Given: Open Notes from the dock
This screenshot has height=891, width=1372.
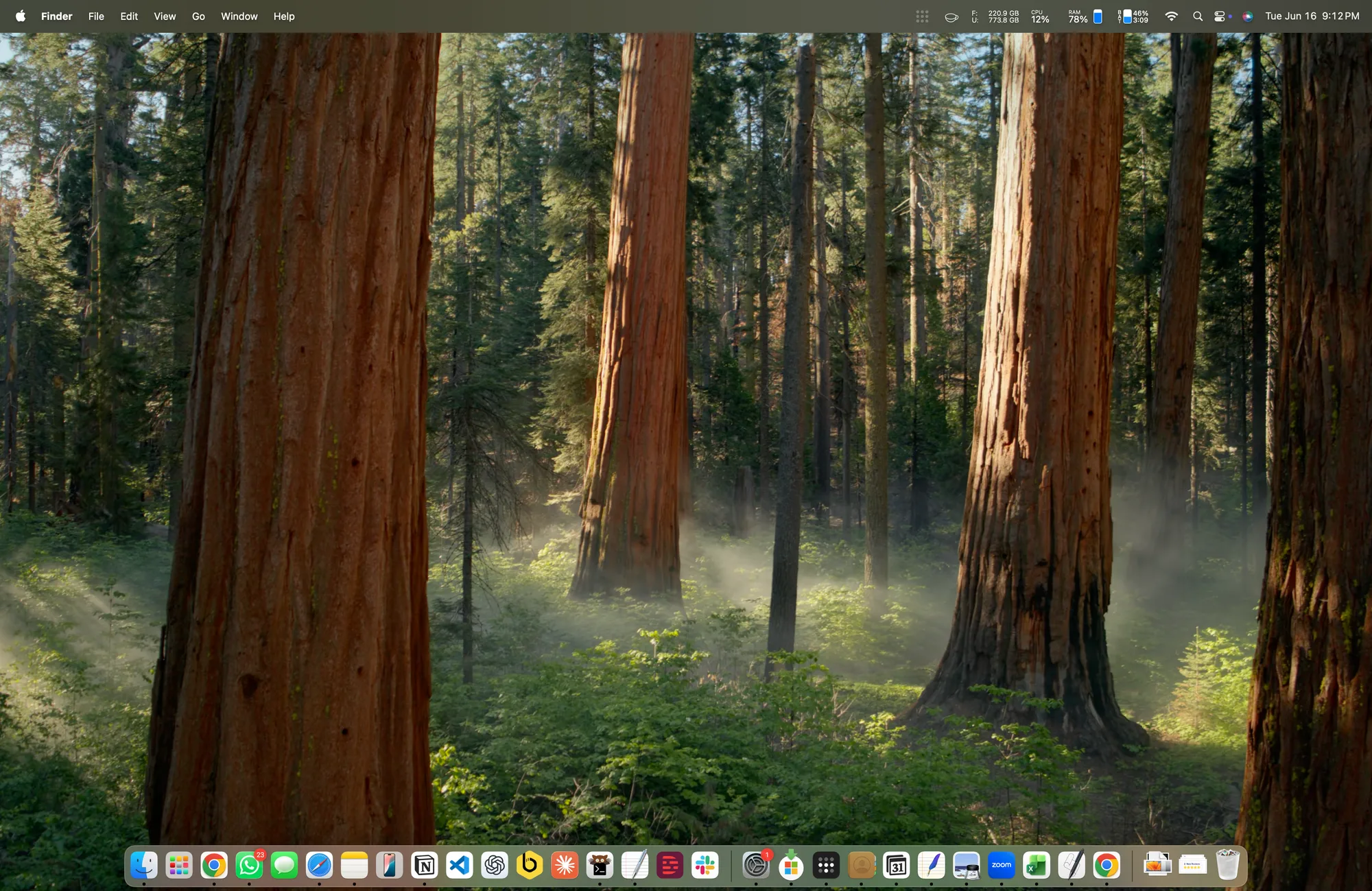Looking at the screenshot, I should click(x=355, y=866).
